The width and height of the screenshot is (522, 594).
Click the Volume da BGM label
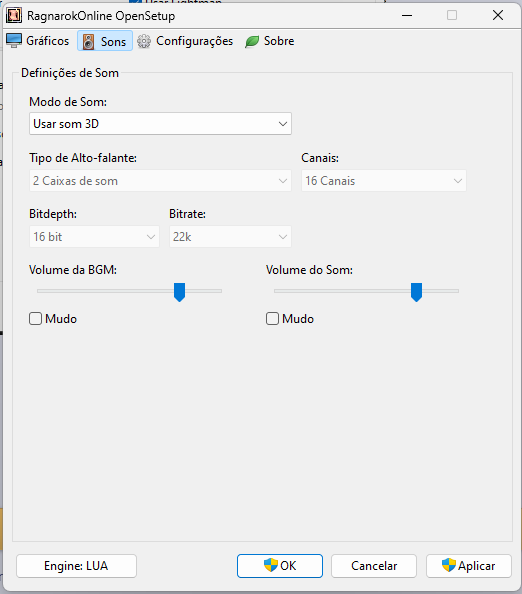[73, 270]
